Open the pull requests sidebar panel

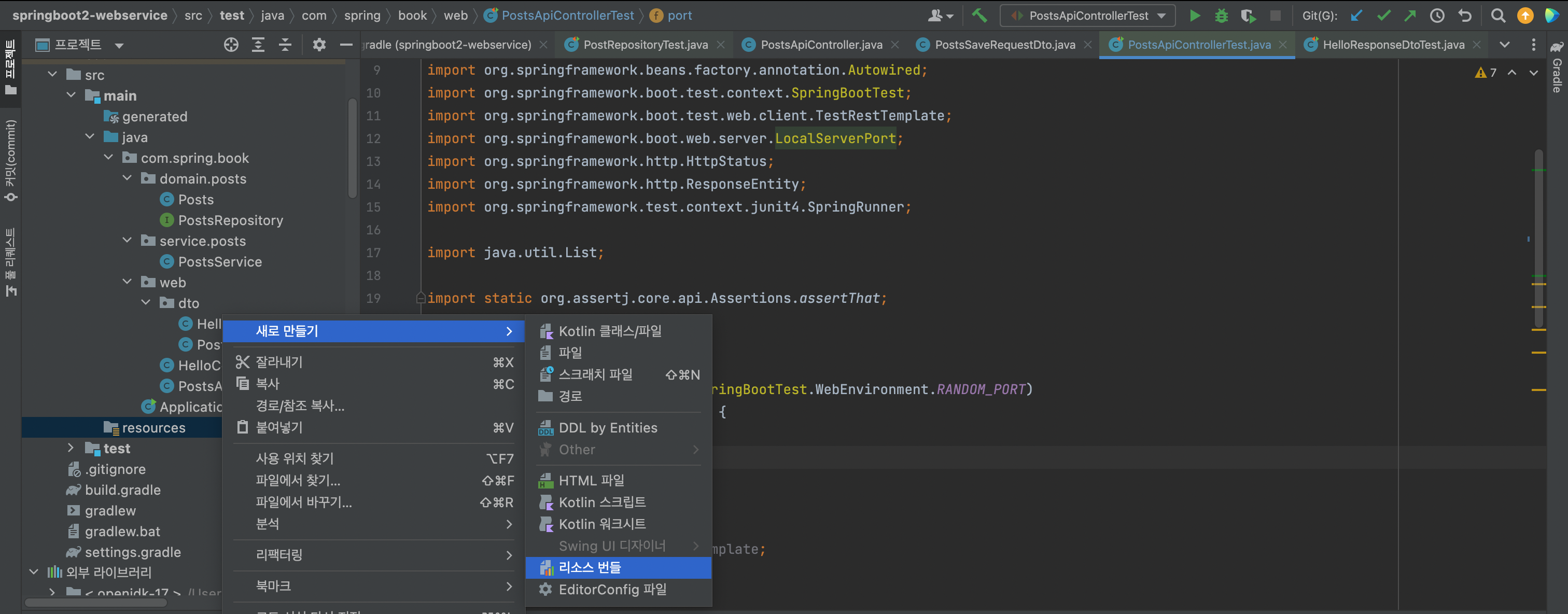[x=10, y=262]
